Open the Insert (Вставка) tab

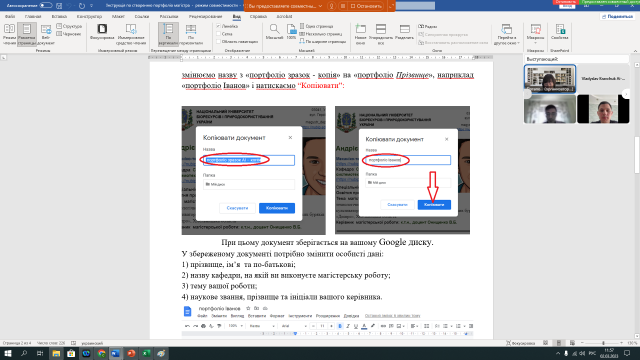[59, 16]
